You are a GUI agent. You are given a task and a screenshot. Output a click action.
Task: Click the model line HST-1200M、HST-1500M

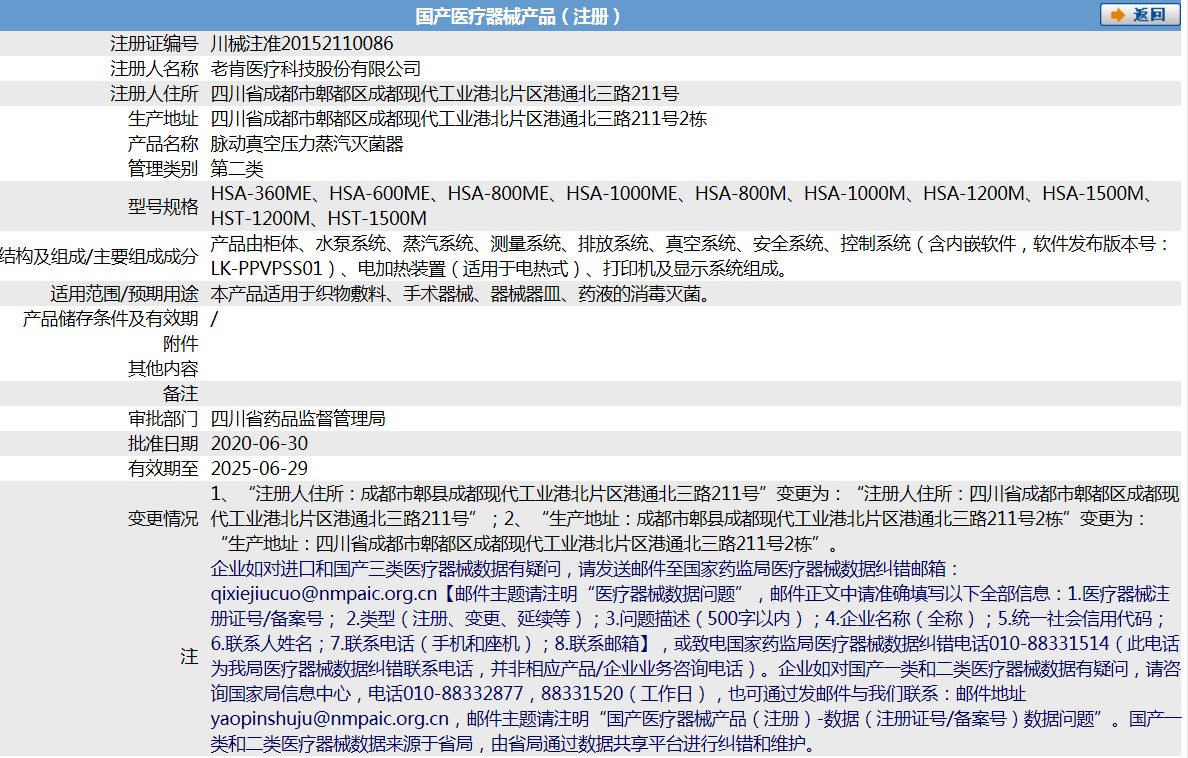pos(319,219)
